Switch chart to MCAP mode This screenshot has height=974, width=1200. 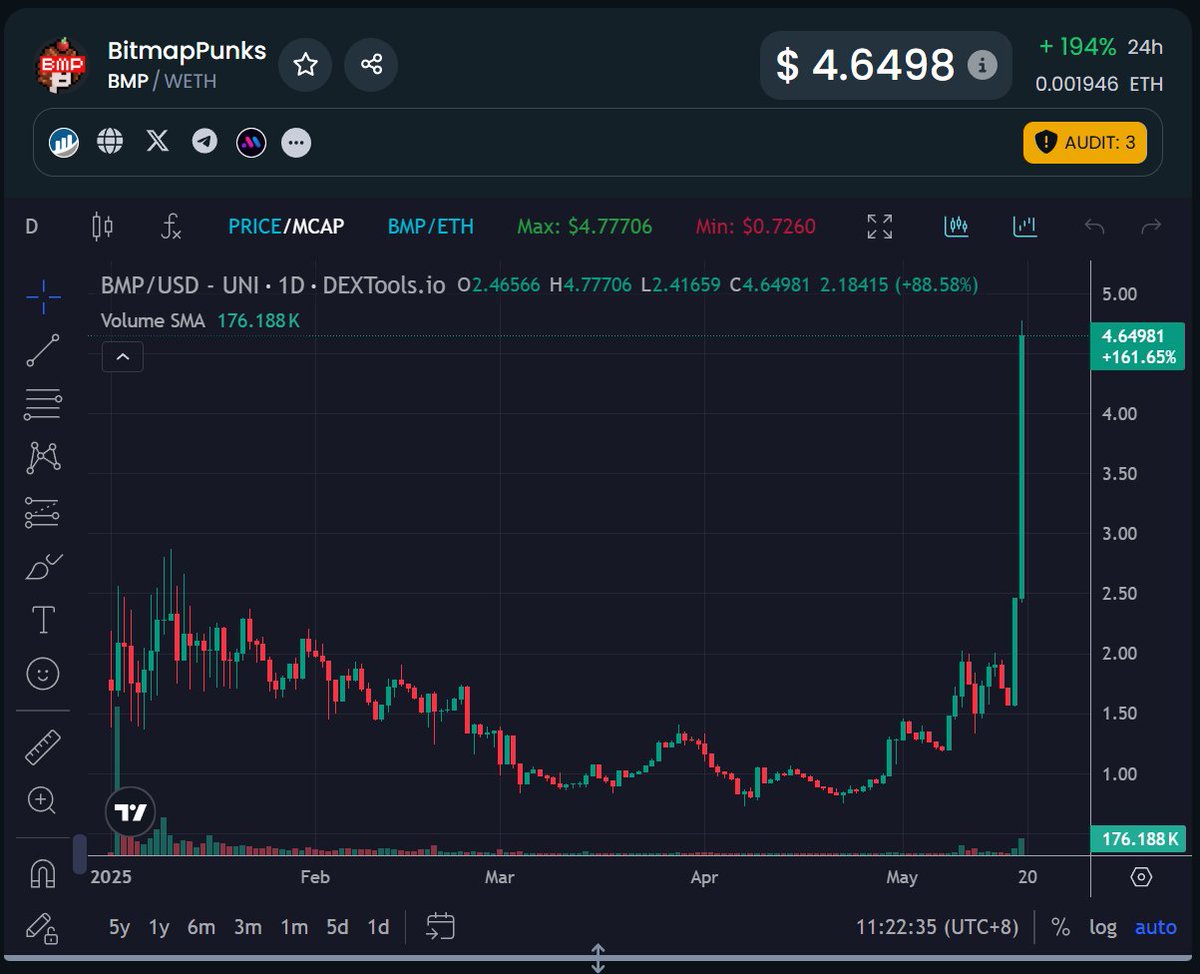318,227
